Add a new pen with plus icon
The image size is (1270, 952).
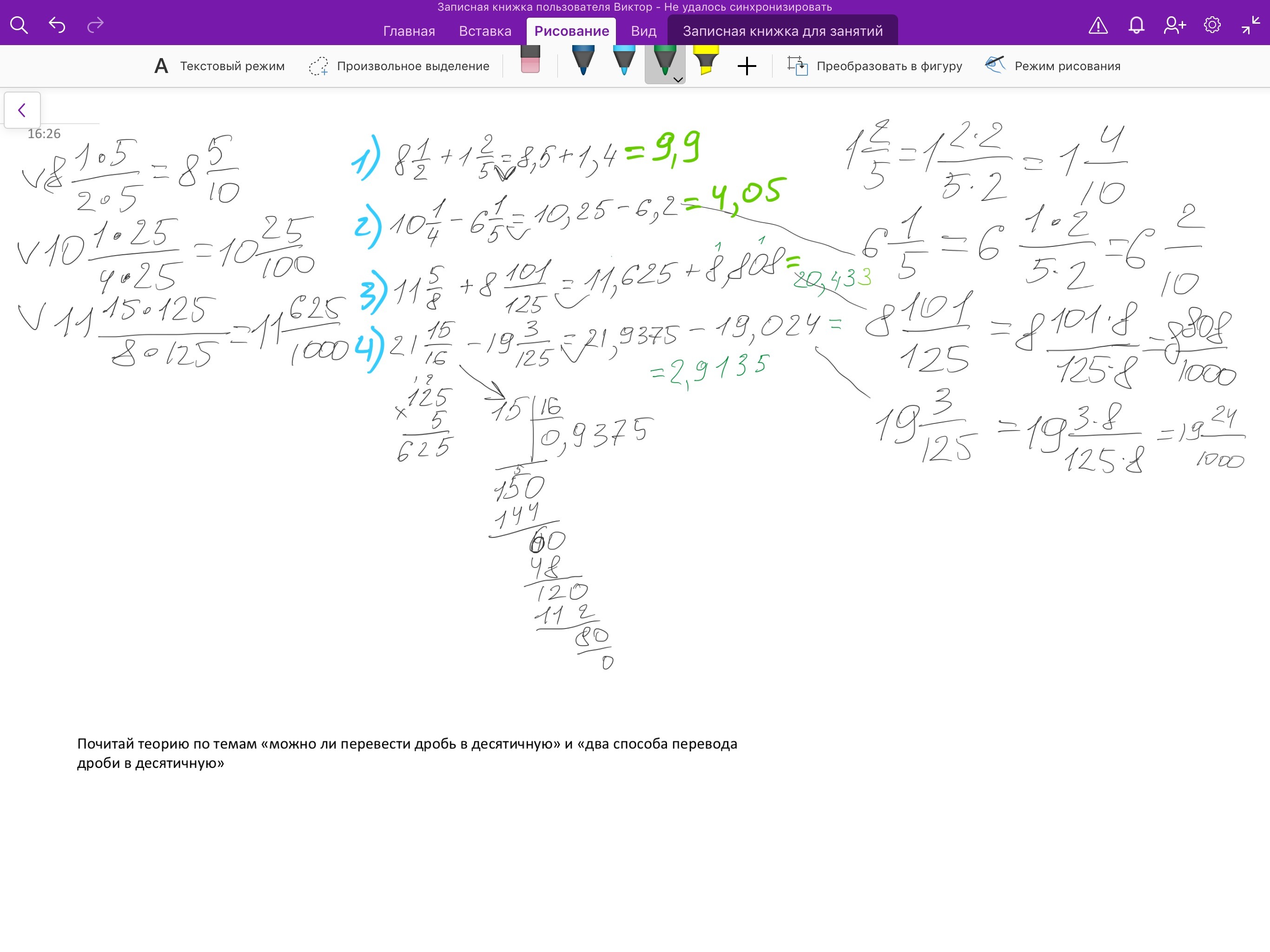coord(747,66)
